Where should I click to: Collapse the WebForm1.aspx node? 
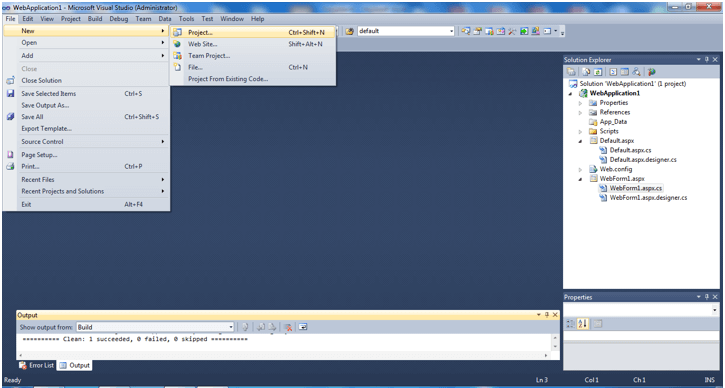[x=580, y=179]
